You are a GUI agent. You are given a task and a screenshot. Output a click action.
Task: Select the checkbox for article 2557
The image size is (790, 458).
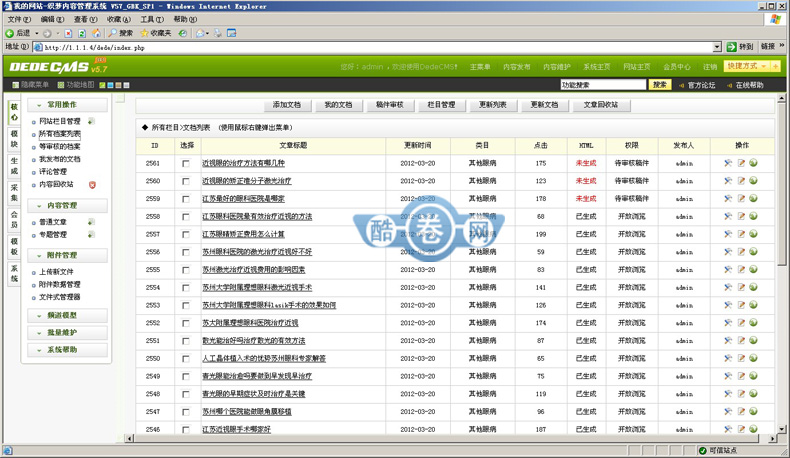pyautogui.click(x=185, y=234)
